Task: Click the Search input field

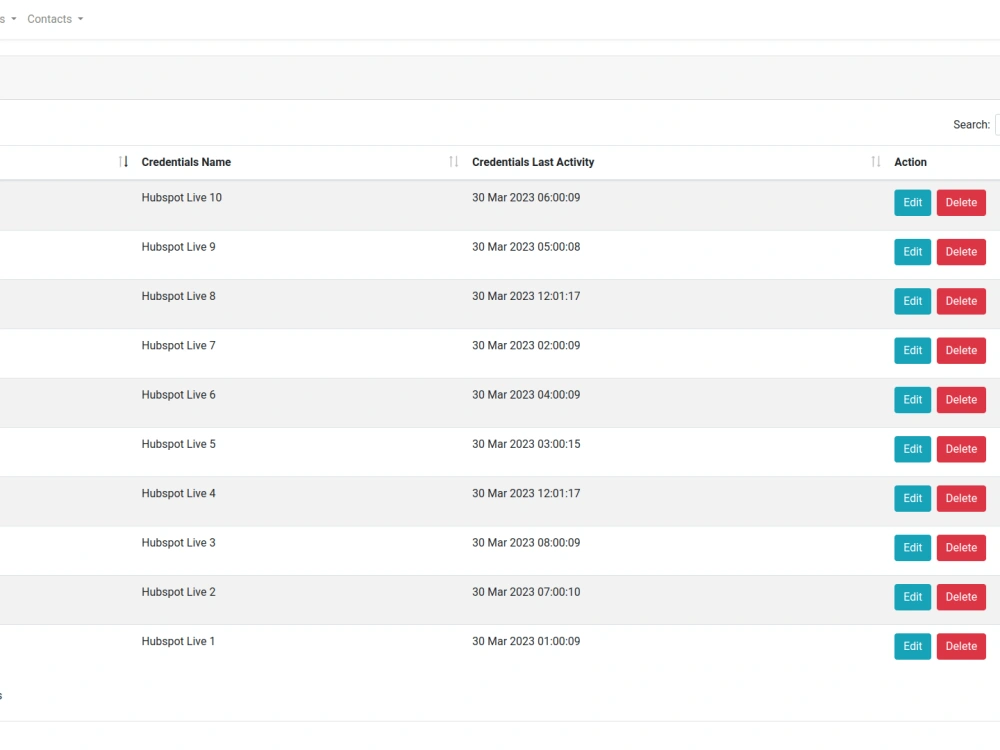Action: (x=997, y=125)
